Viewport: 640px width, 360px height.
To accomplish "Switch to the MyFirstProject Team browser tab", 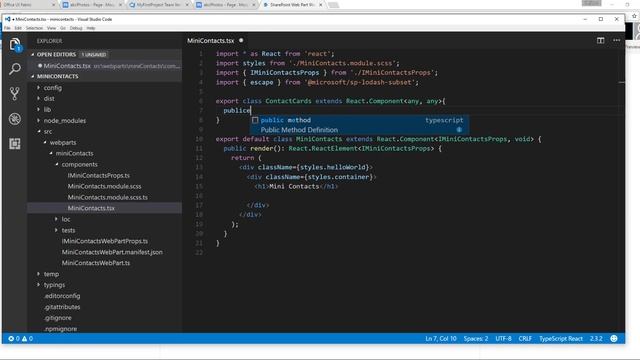I will tap(159, 4).
